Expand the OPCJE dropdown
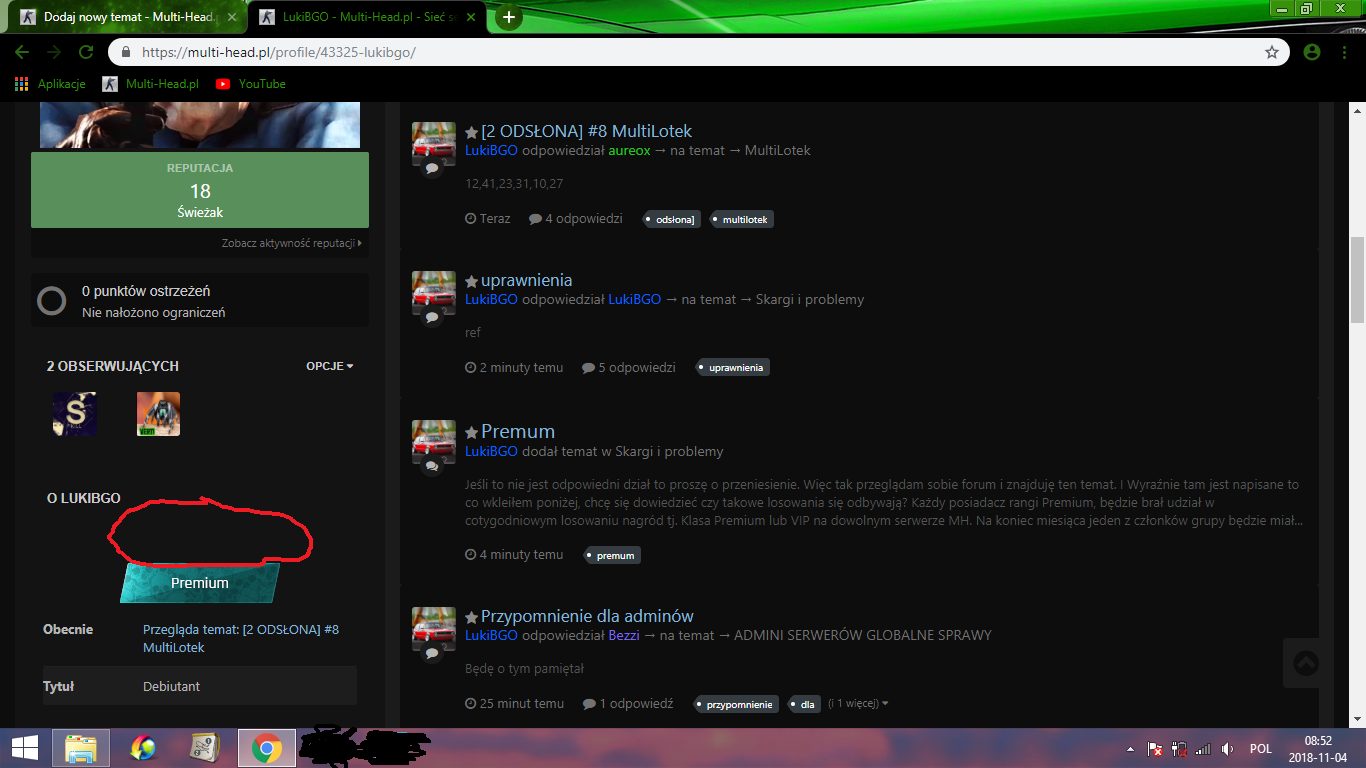Screen dimensions: 1366x768 330,366
